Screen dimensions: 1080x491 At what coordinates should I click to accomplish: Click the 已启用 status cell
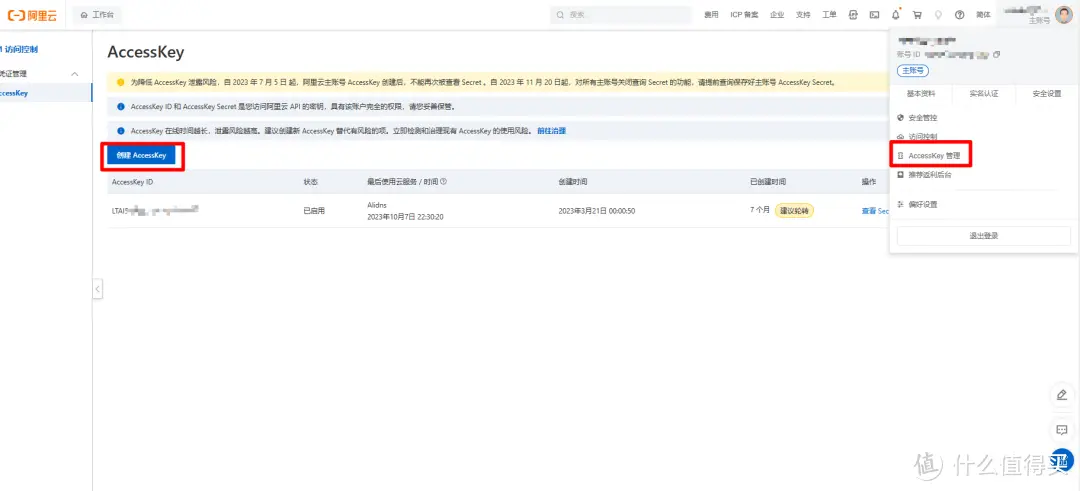tap(313, 211)
